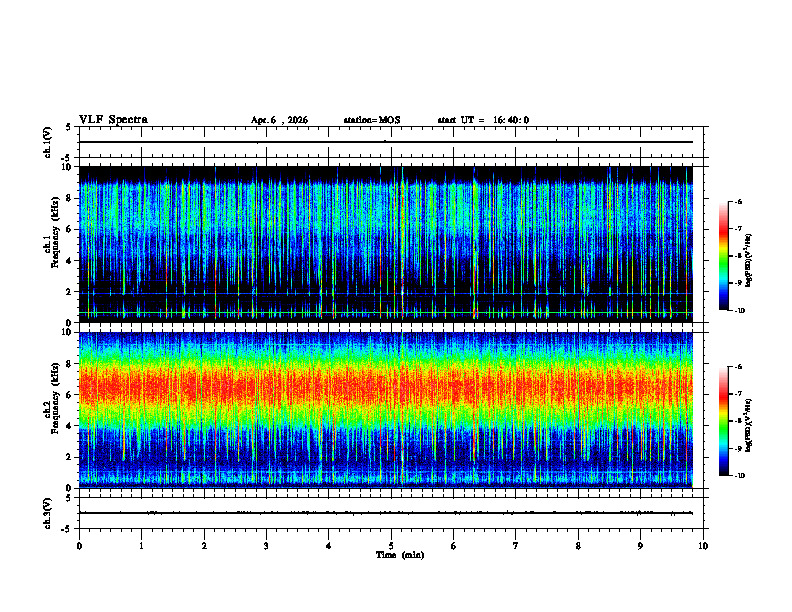Click time axis tick label "8"
The width and height of the screenshot is (792, 612).
[578, 546]
